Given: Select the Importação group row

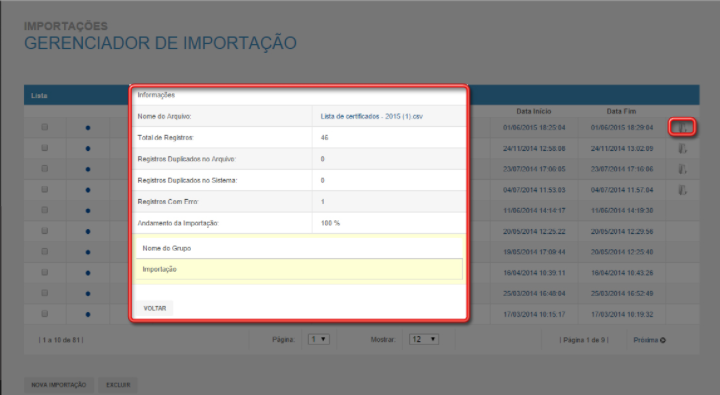Looking at the screenshot, I should 299,269.
